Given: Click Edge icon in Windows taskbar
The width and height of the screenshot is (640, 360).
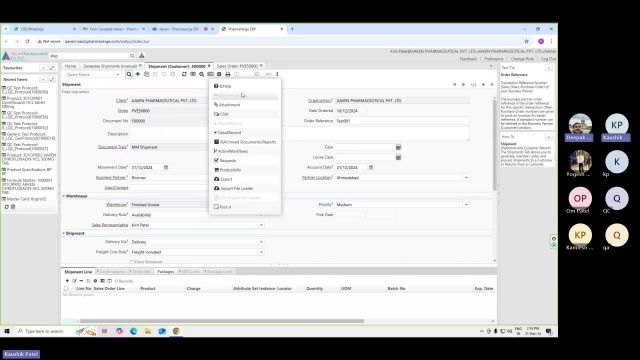Looking at the screenshot, I should pyautogui.click(x=133, y=331).
